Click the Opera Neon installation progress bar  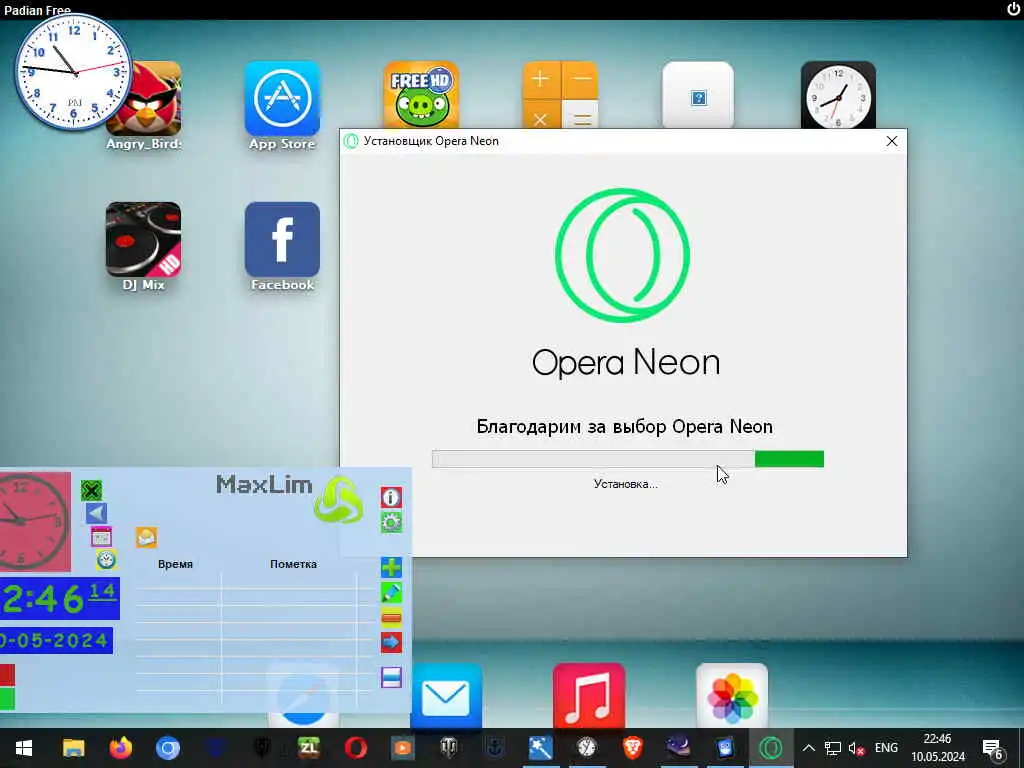[x=628, y=459]
